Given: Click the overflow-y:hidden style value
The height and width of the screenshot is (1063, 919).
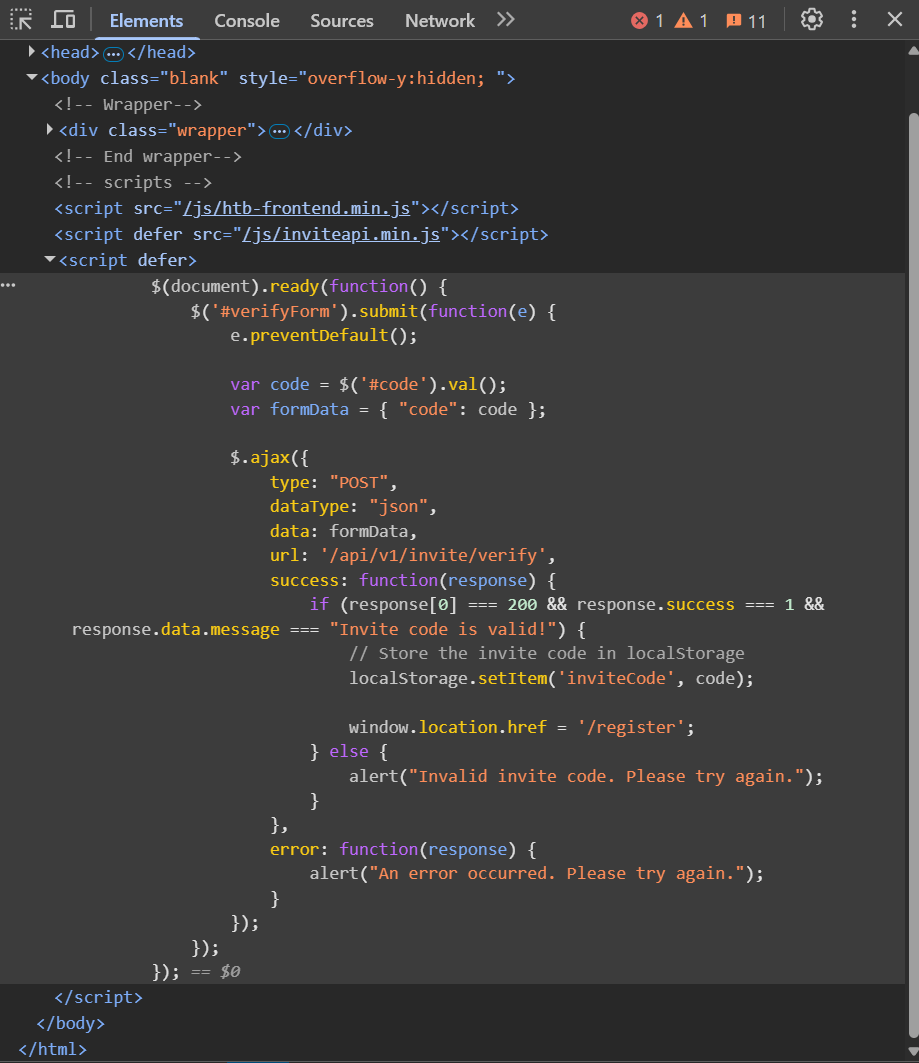Looking at the screenshot, I should coord(396,79).
